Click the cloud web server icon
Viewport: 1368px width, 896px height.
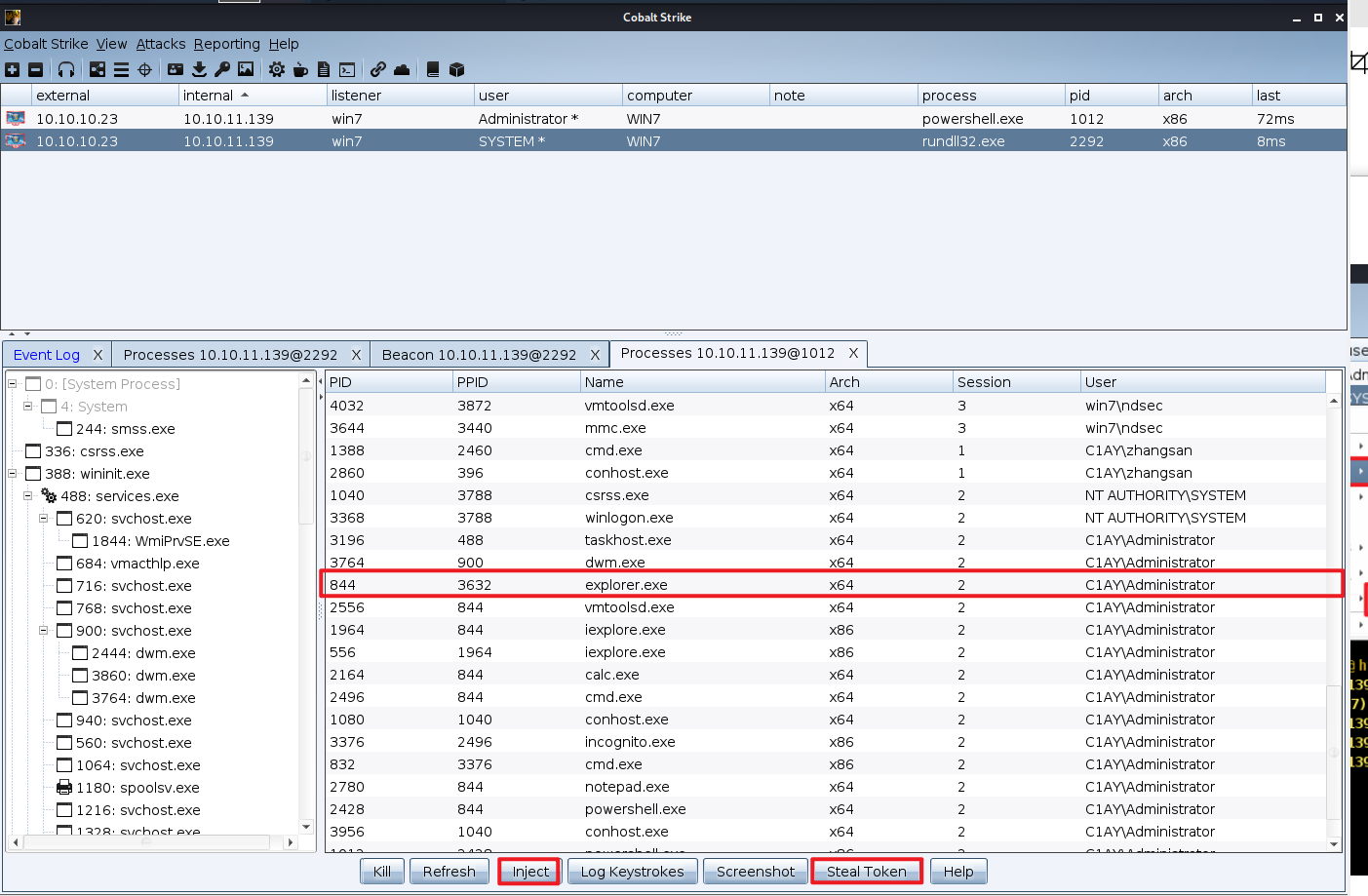pos(402,69)
